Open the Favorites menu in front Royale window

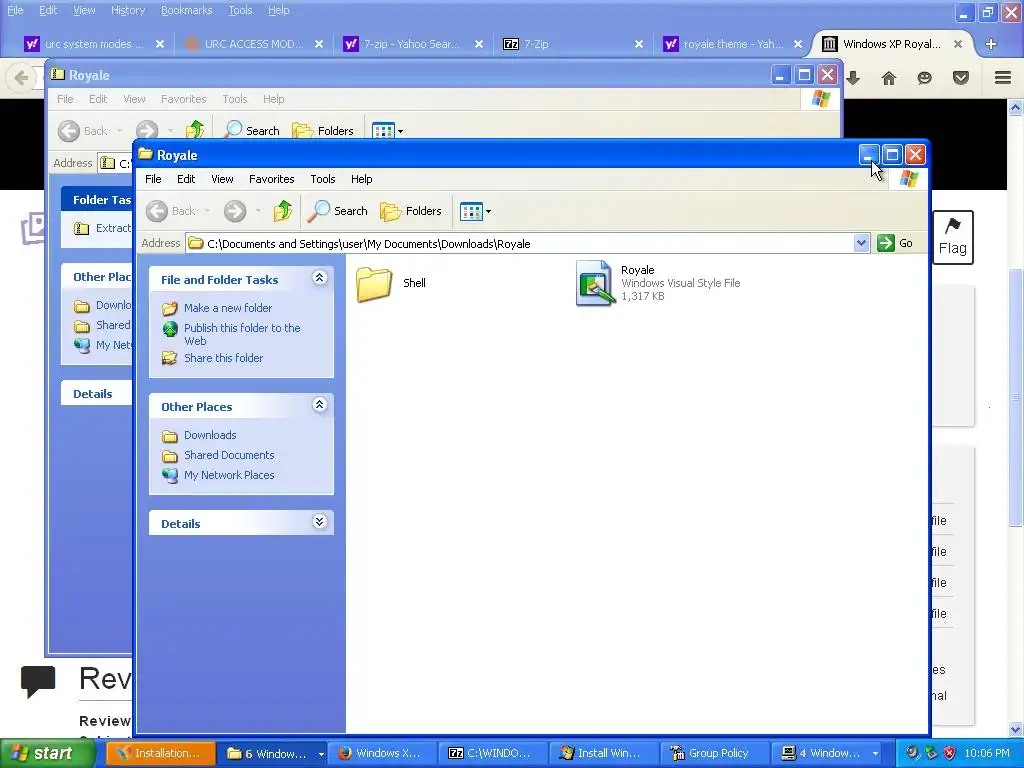coord(272,179)
